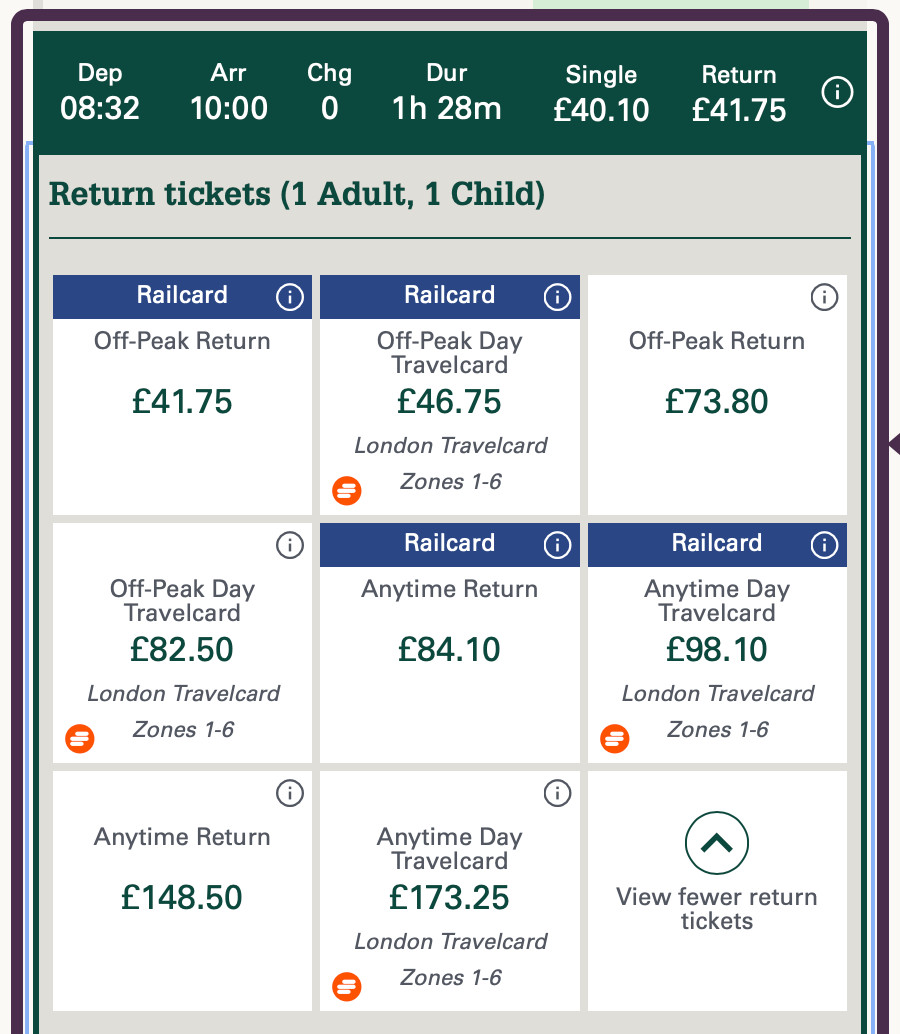Select the £84.10 Anytime Return fare
This screenshot has height=1034, width=900.
click(449, 650)
